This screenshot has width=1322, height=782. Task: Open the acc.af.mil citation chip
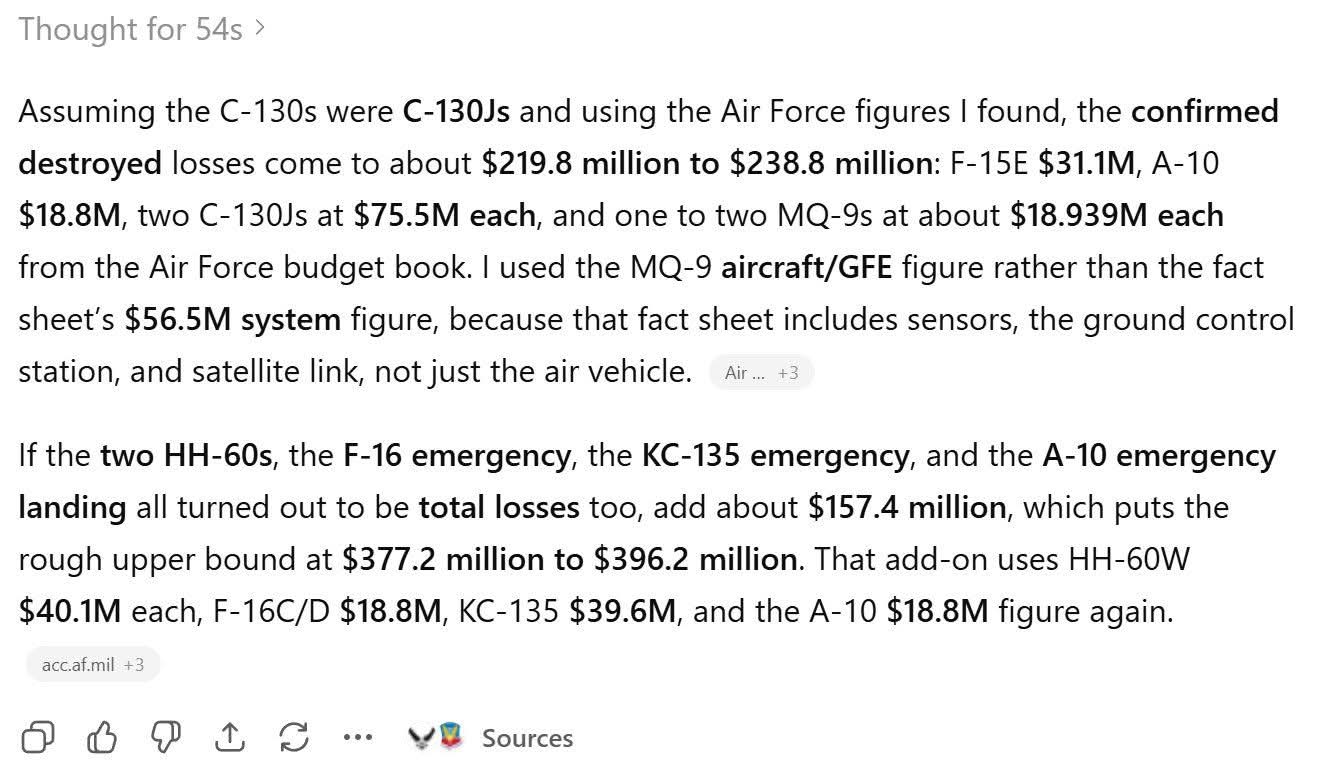[78, 664]
